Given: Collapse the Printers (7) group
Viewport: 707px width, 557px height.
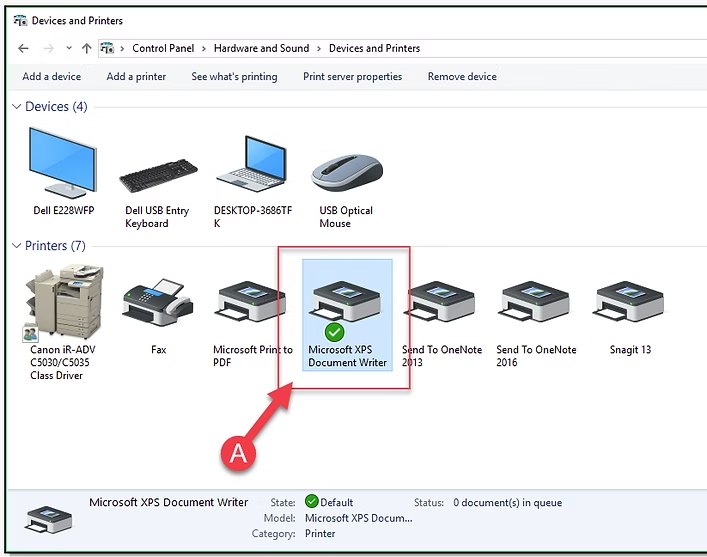Looking at the screenshot, I should (x=16, y=246).
